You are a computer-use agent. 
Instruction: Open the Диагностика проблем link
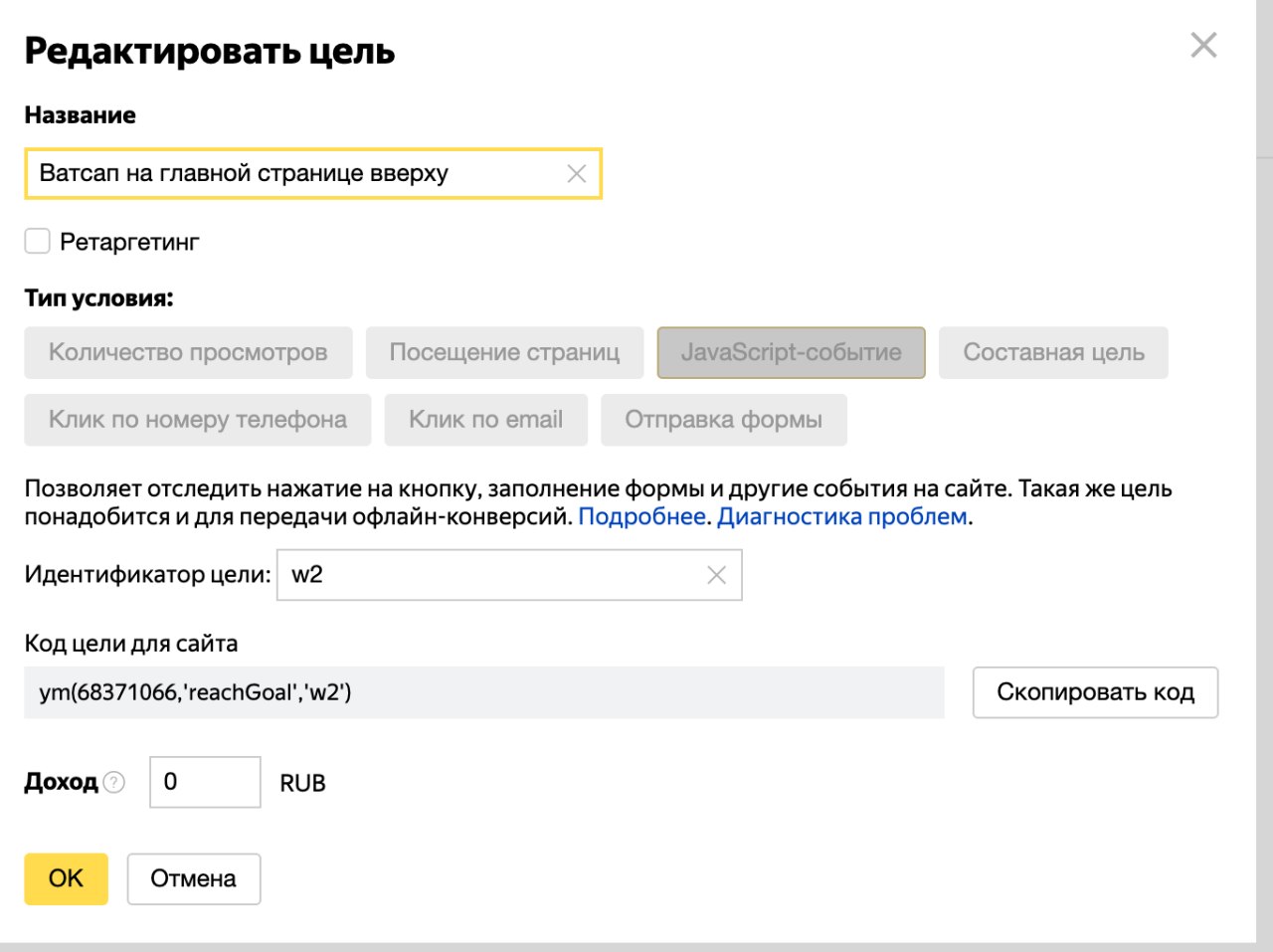[842, 516]
